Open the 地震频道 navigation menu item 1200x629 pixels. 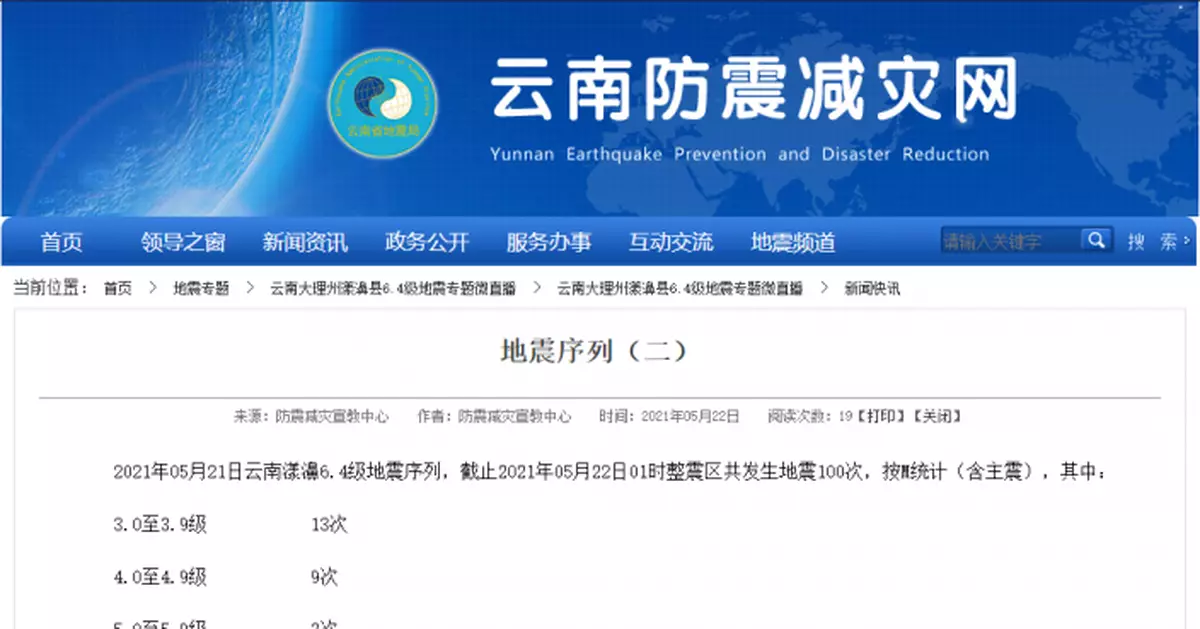click(x=793, y=241)
